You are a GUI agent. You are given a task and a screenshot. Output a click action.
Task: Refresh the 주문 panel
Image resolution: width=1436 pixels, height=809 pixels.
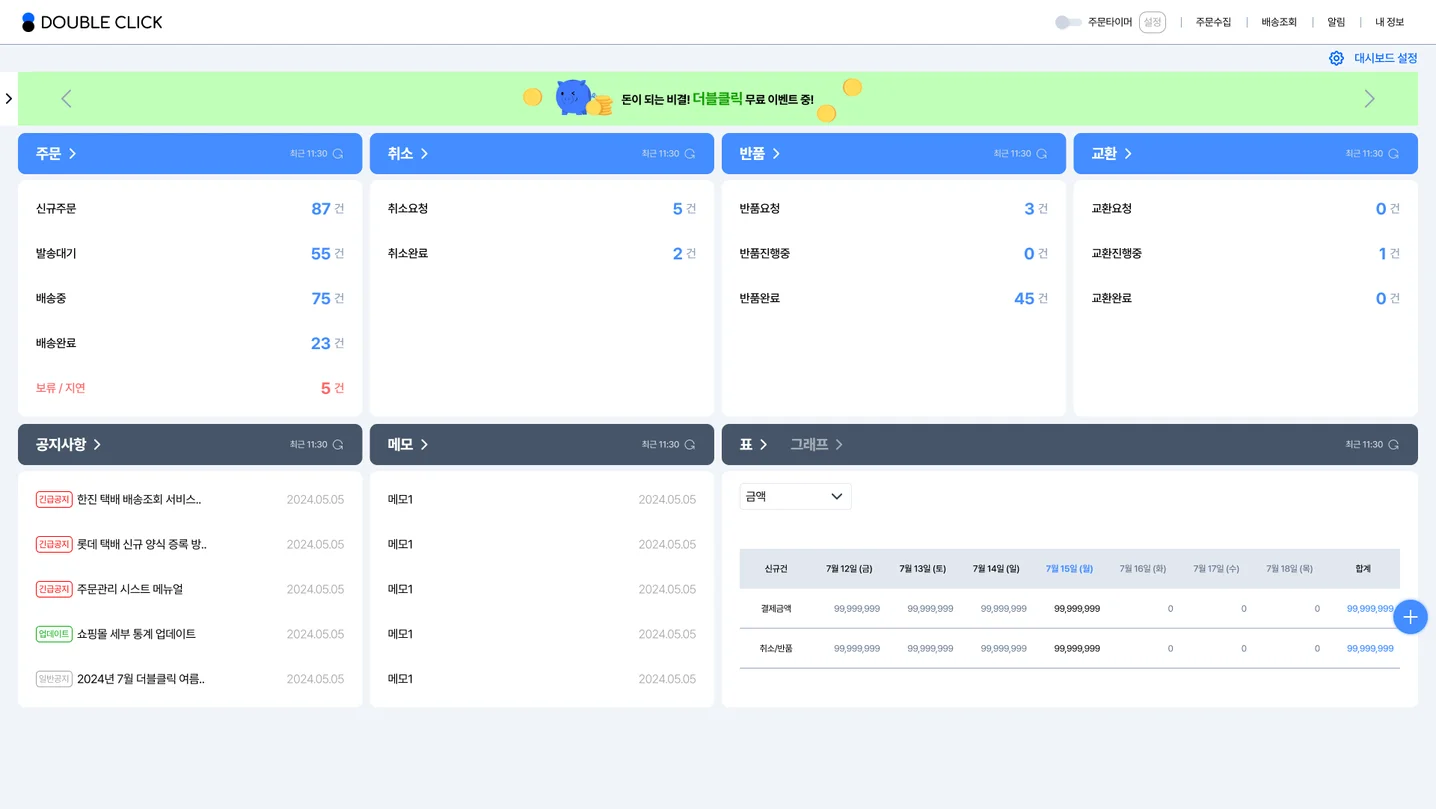point(338,154)
